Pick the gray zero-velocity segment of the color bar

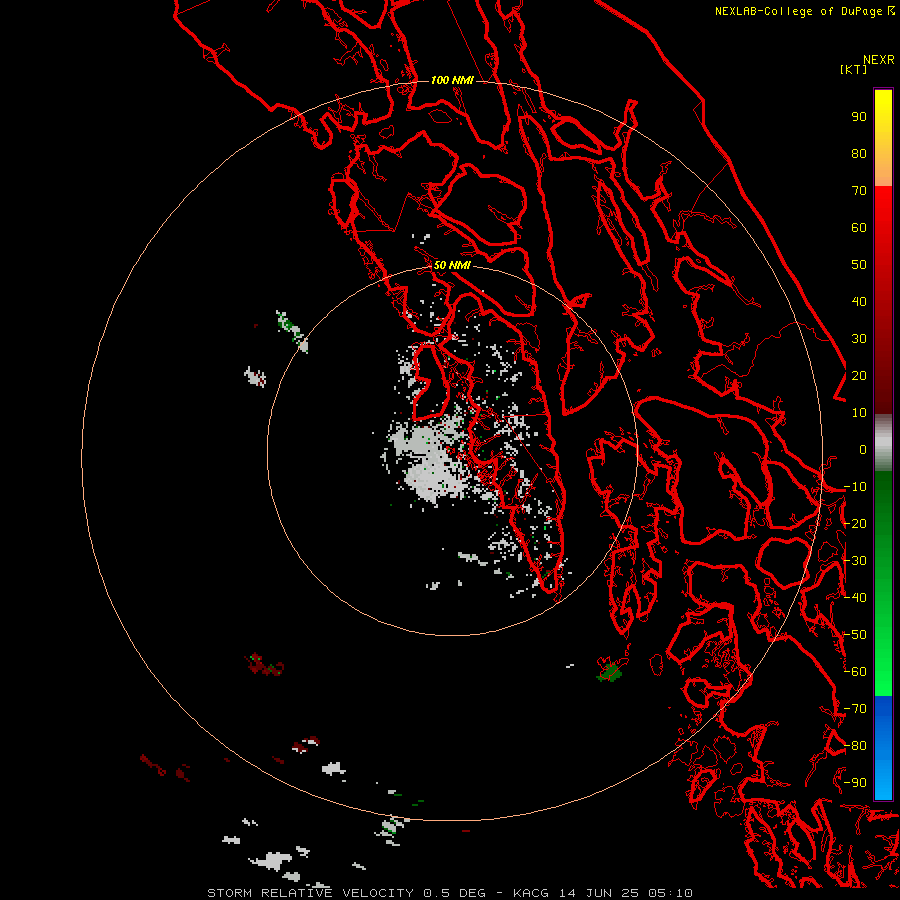coord(883,443)
